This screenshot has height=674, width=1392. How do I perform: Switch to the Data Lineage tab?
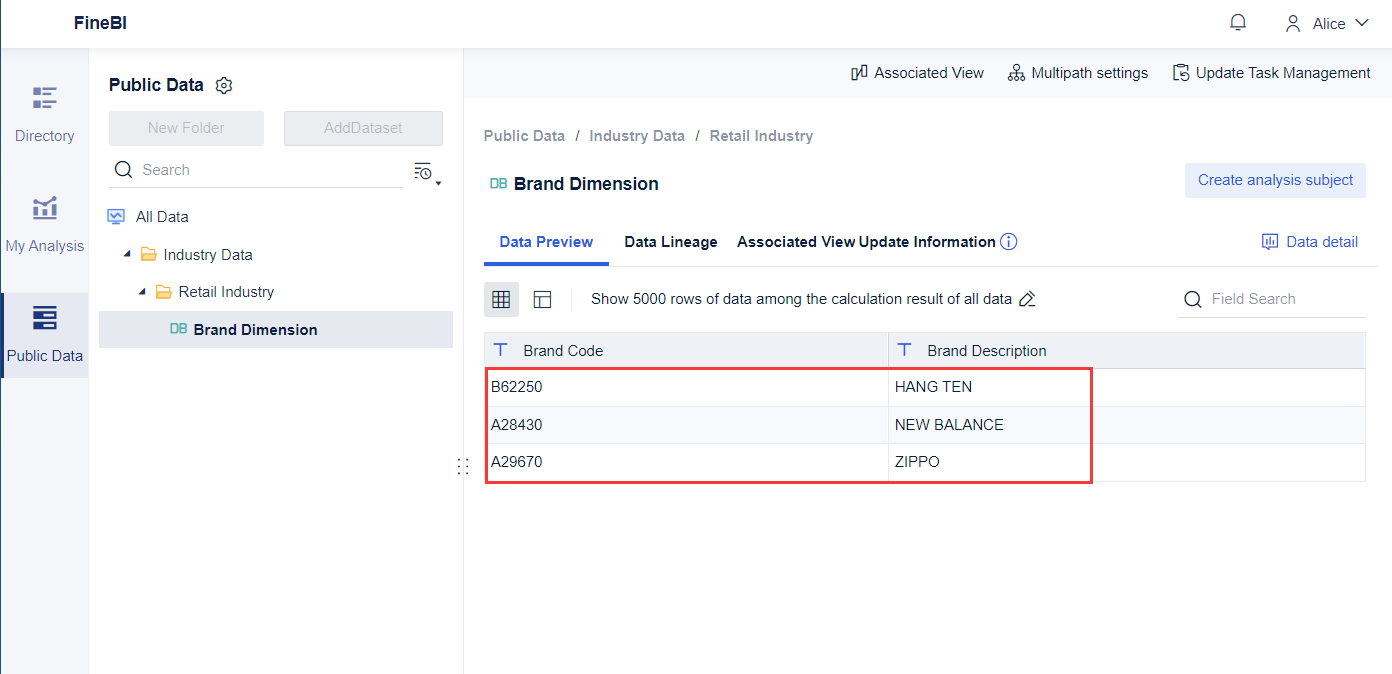(670, 241)
